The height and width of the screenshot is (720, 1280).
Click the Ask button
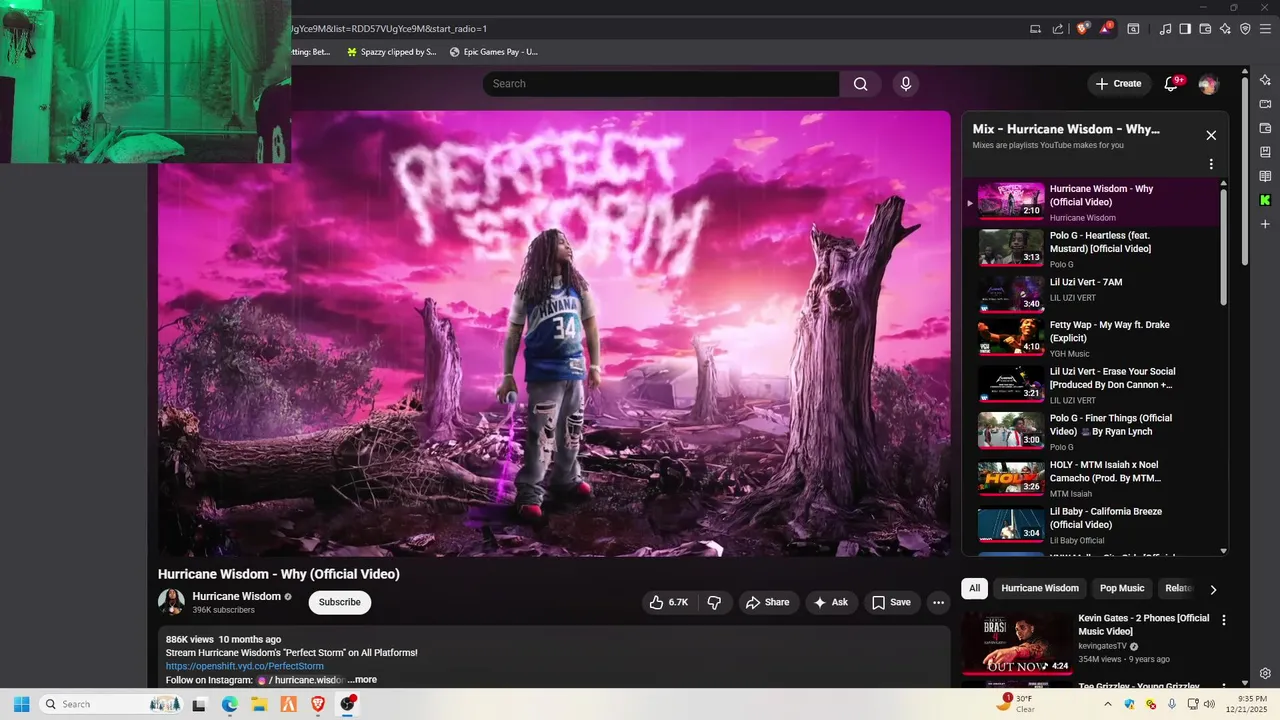click(x=831, y=602)
